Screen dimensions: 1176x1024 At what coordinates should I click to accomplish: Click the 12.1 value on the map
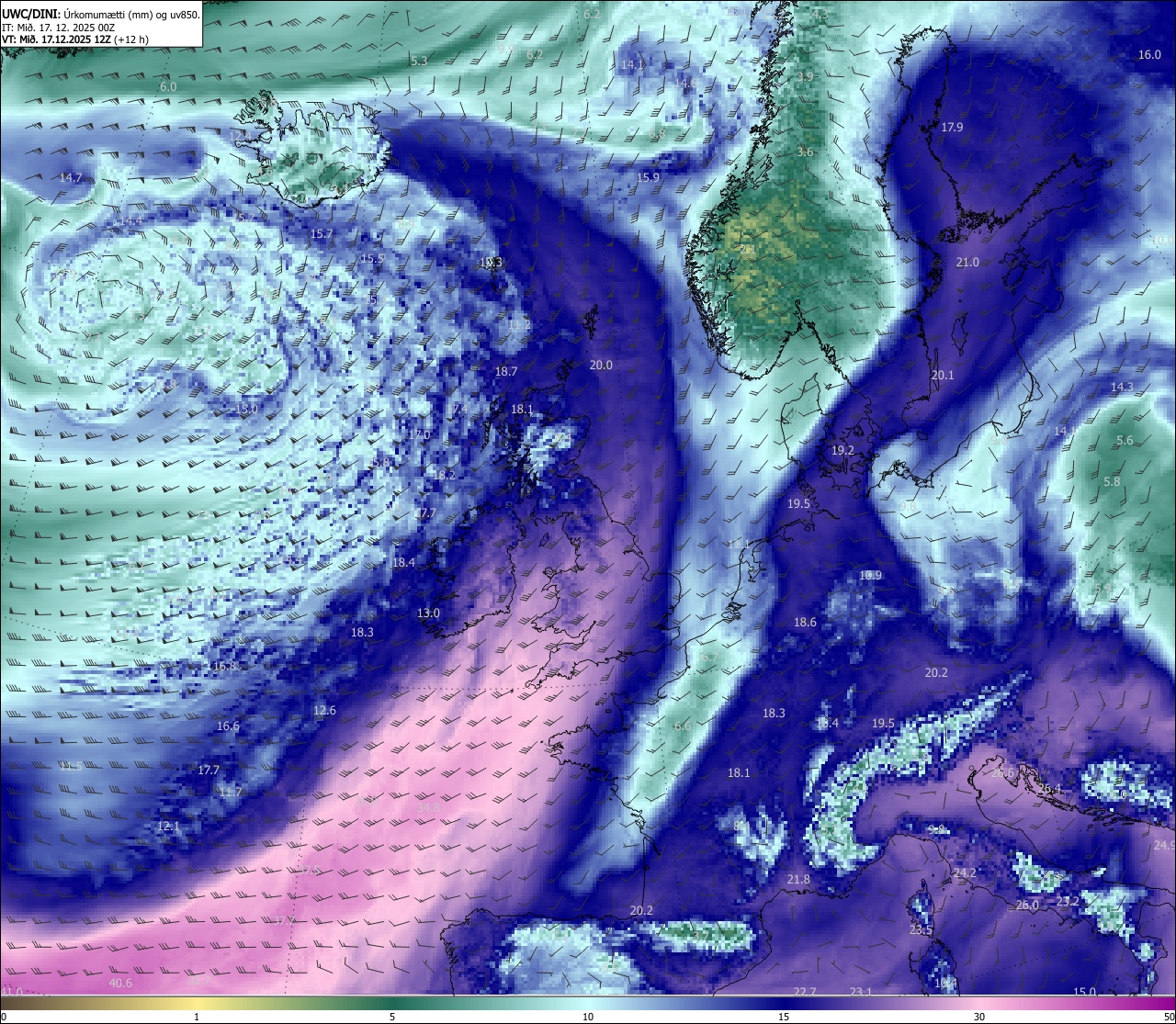[x=168, y=826]
